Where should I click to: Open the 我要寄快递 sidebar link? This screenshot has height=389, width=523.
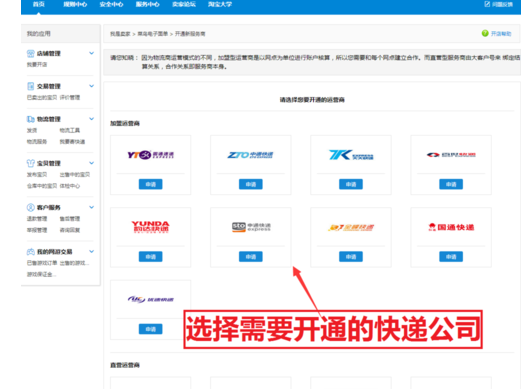72,142
